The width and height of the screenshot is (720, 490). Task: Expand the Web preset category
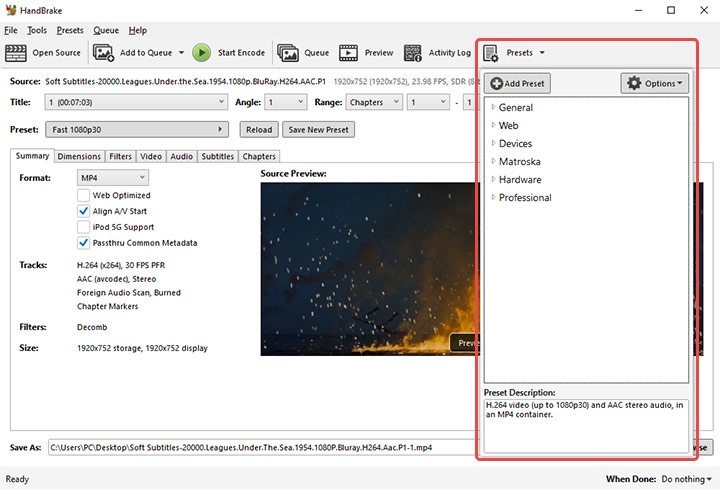pyautogui.click(x=493, y=125)
